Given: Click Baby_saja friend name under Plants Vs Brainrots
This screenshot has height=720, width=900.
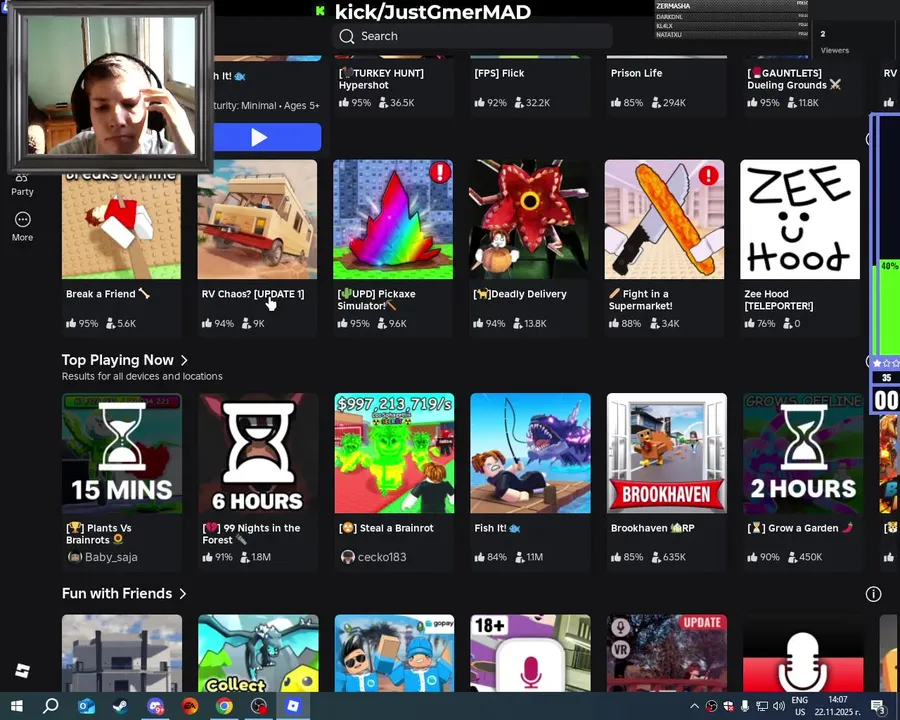Looking at the screenshot, I should pyautogui.click(x=111, y=557).
